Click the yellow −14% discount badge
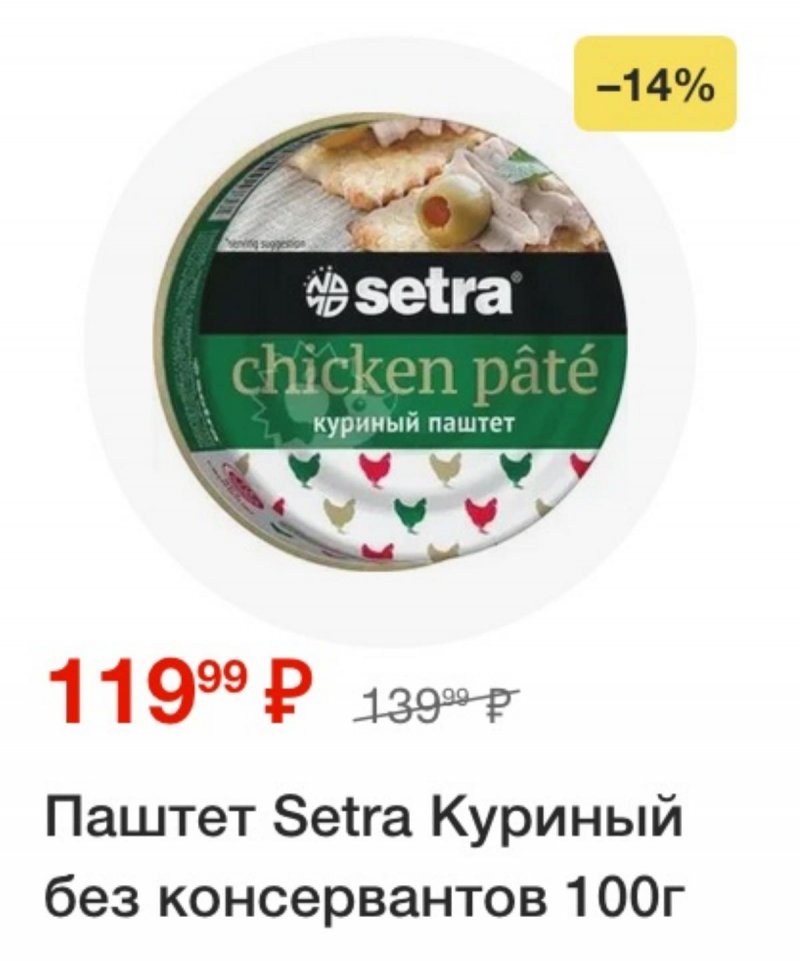The width and height of the screenshot is (800, 961). tap(654, 83)
